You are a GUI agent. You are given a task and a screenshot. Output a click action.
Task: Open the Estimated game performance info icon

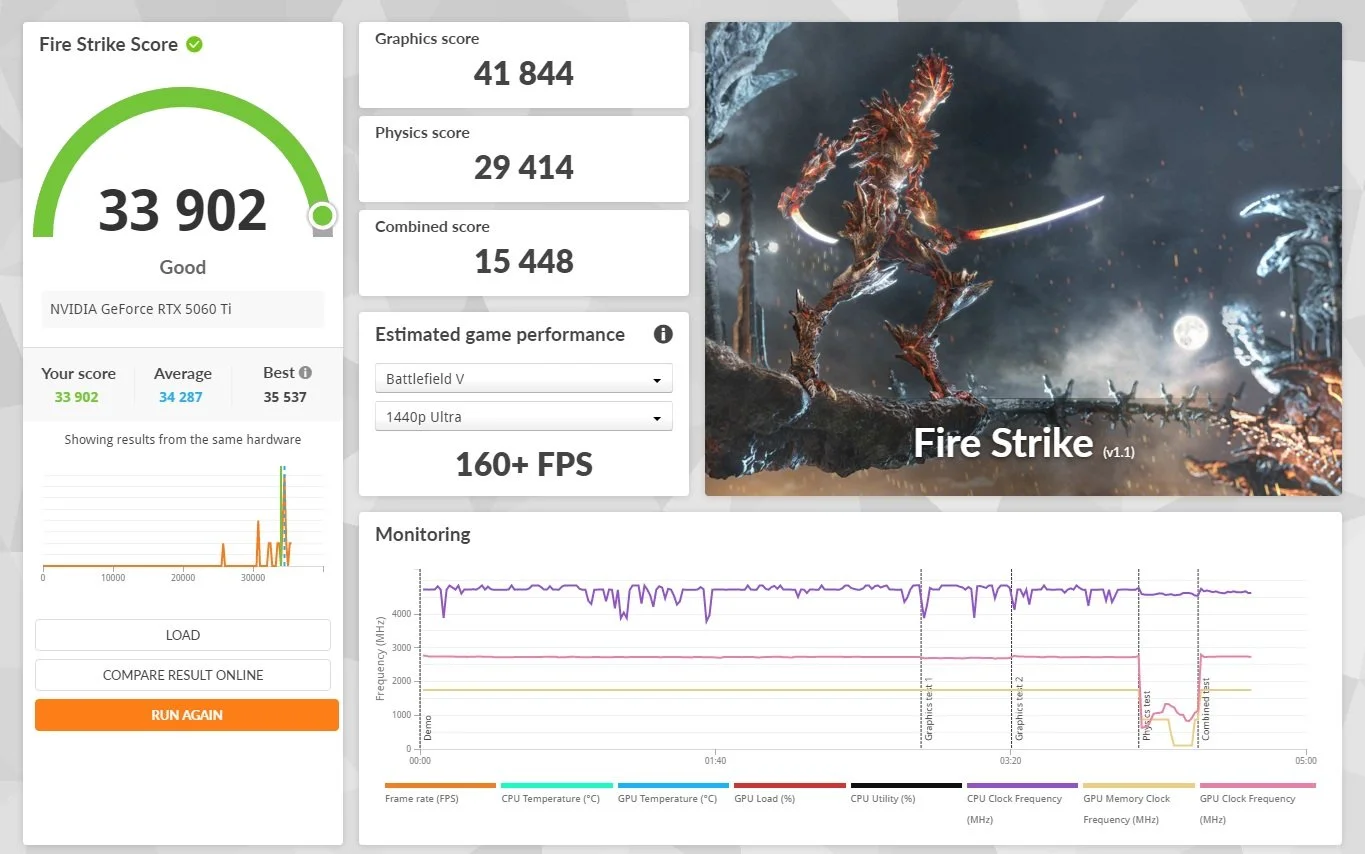click(663, 334)
